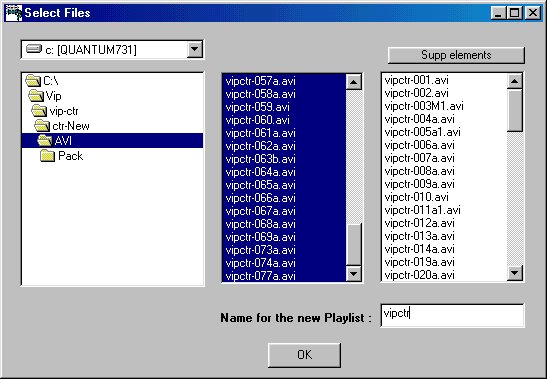Click down arrow of the right playlist scrollbar
547x379 pixels.
515,273
